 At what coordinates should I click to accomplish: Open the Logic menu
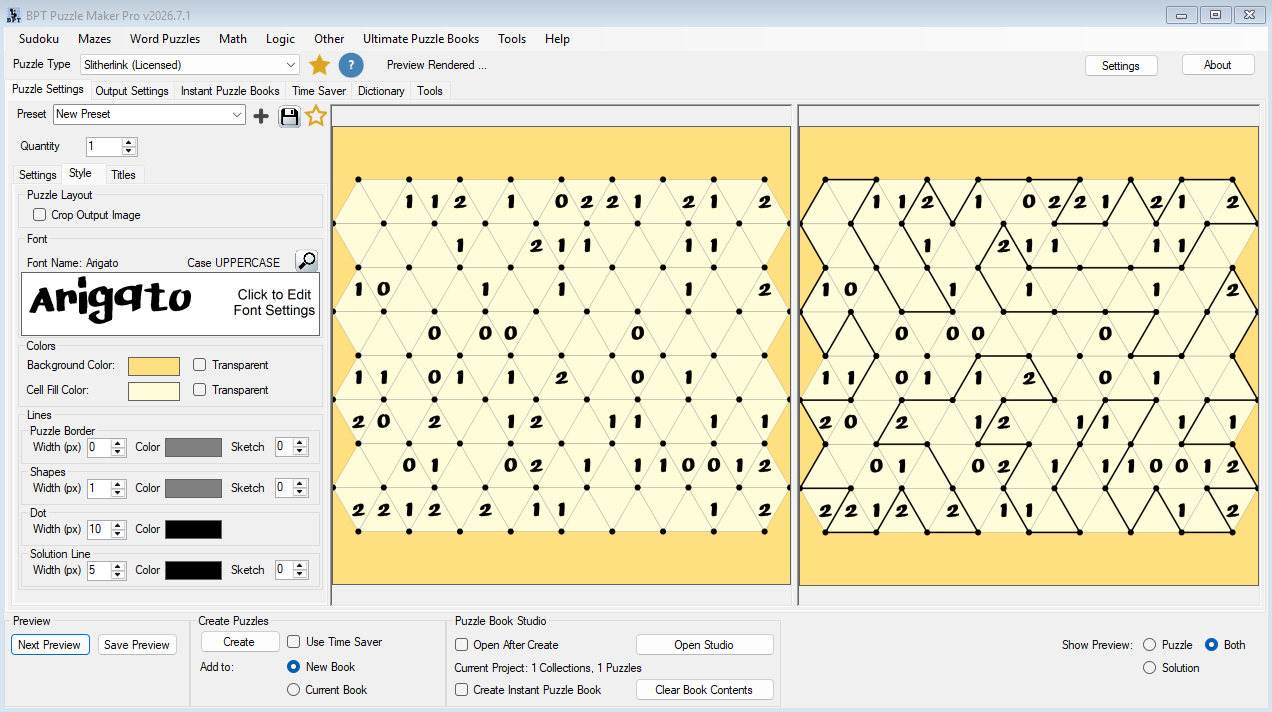[x=281, y=39]
